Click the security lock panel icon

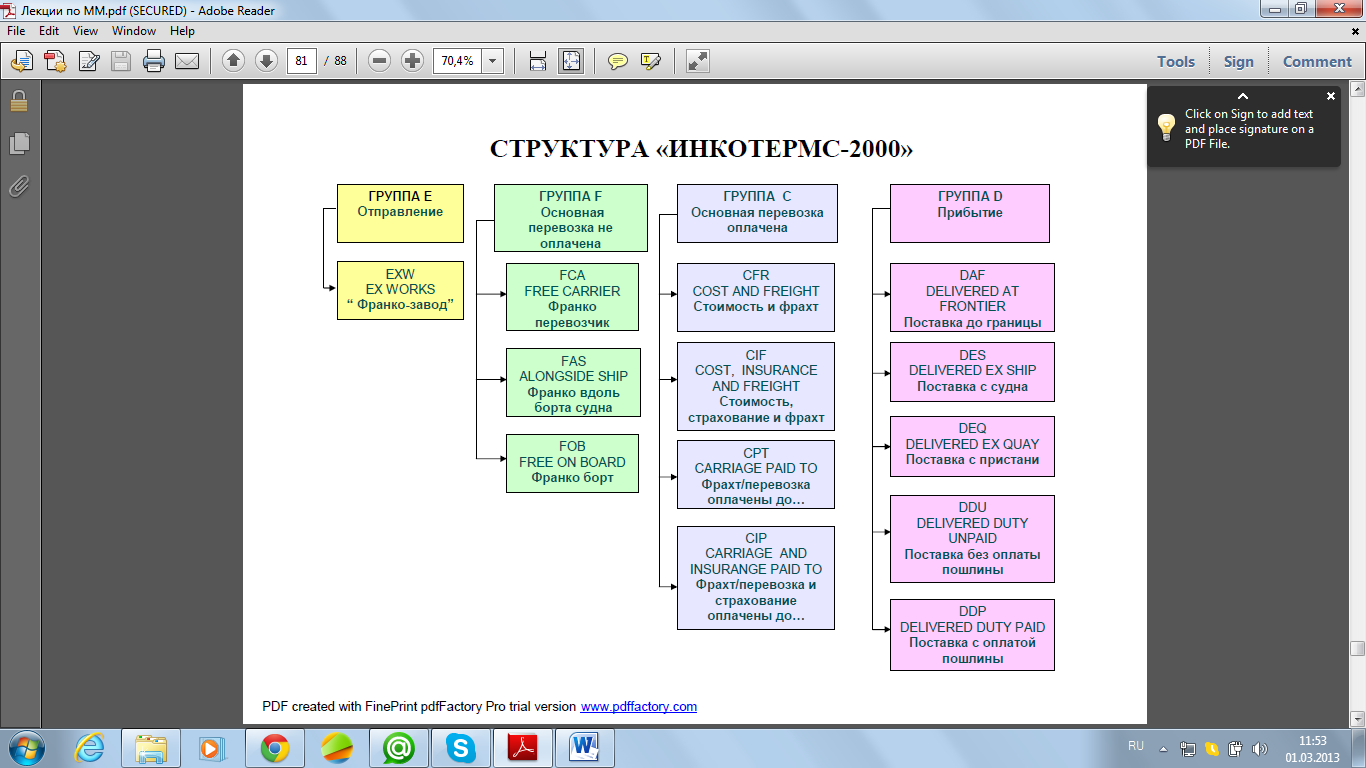(x=19, y=101)
